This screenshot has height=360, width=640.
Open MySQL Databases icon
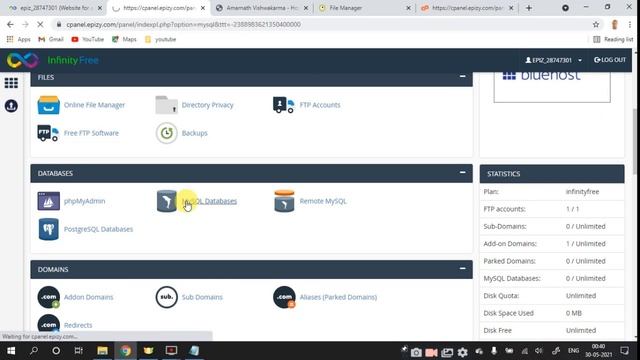tap(167, 201)
